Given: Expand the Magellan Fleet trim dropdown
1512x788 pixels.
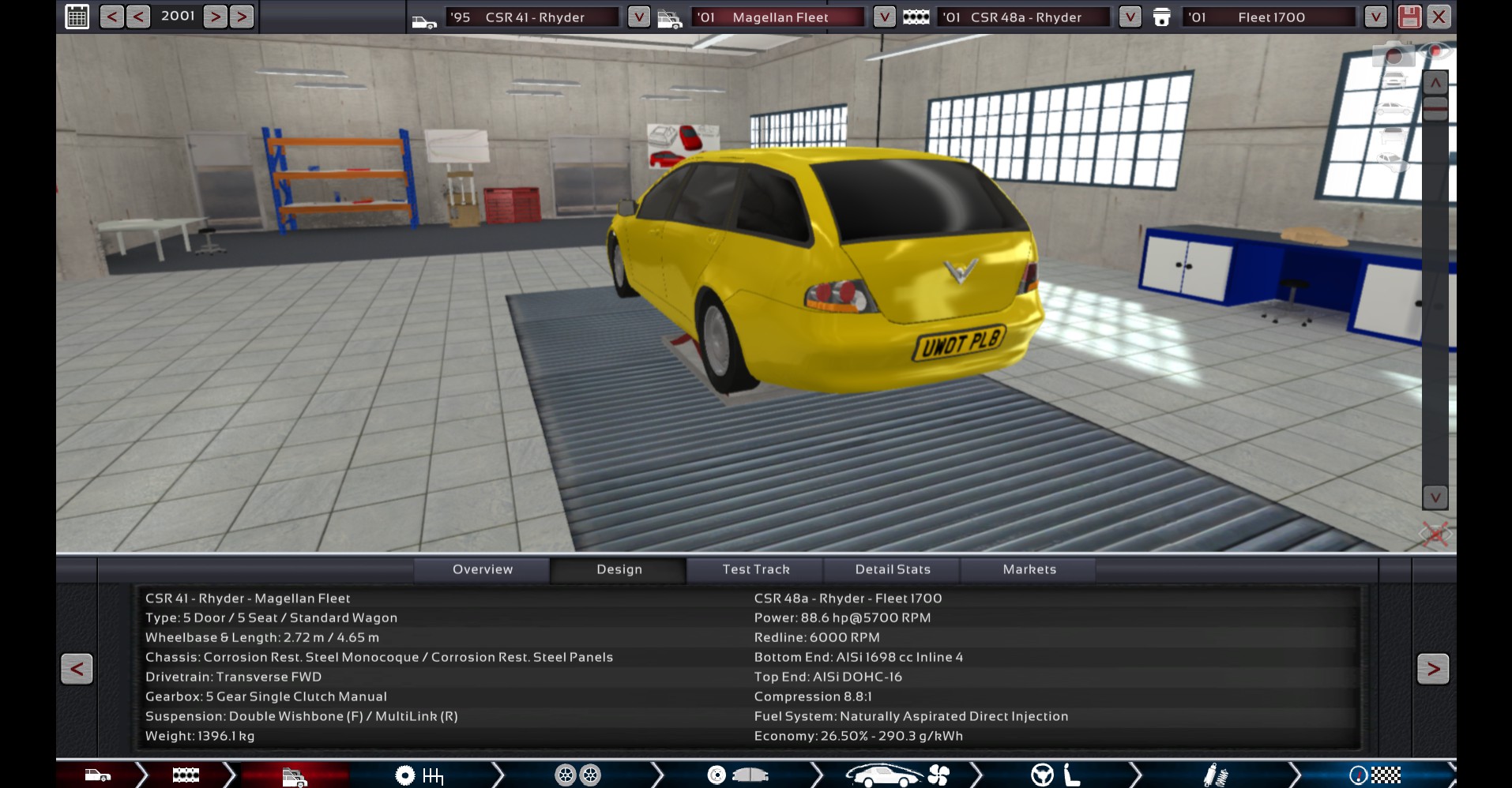Looking at the screenshot, I should coord(884,17).
